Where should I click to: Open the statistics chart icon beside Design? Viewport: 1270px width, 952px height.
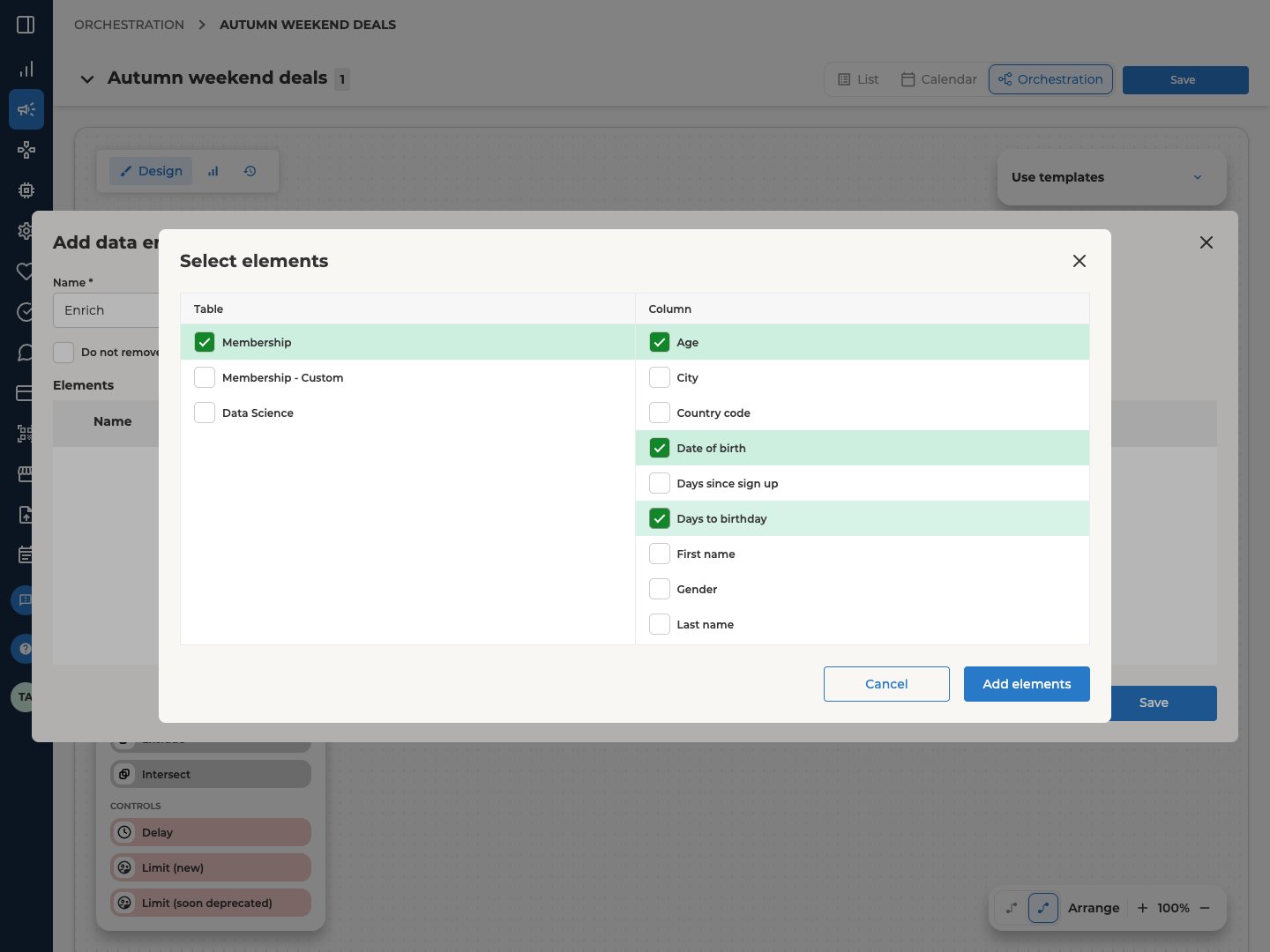pyautogui.click(x=213, y=171)
